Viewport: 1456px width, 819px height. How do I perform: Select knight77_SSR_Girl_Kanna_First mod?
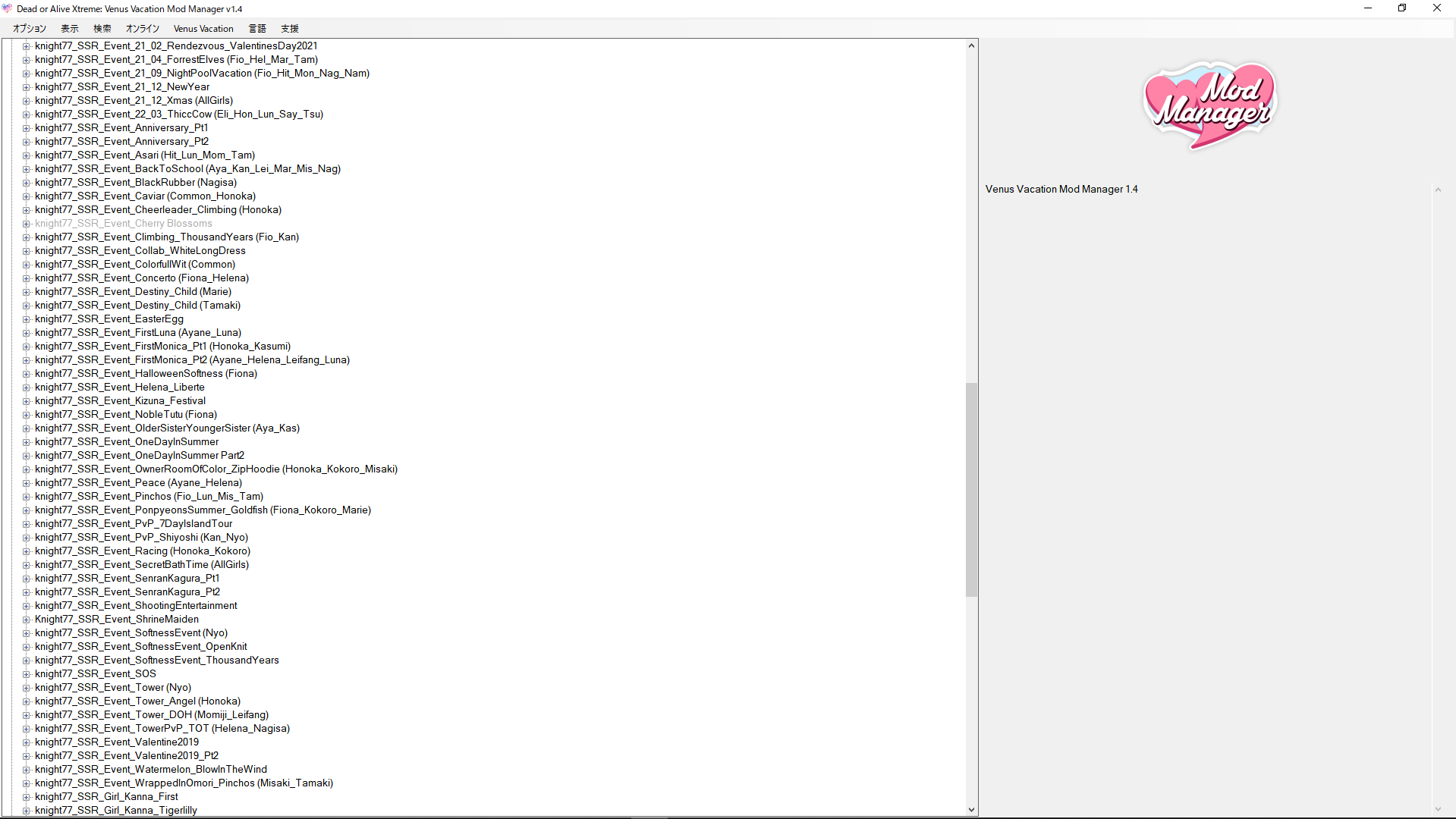106,797
